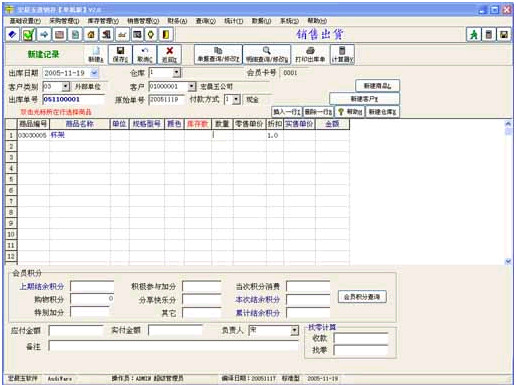Open the 基础设置 menu
Viewport: 516px width, 385px height.
(25, 21)
